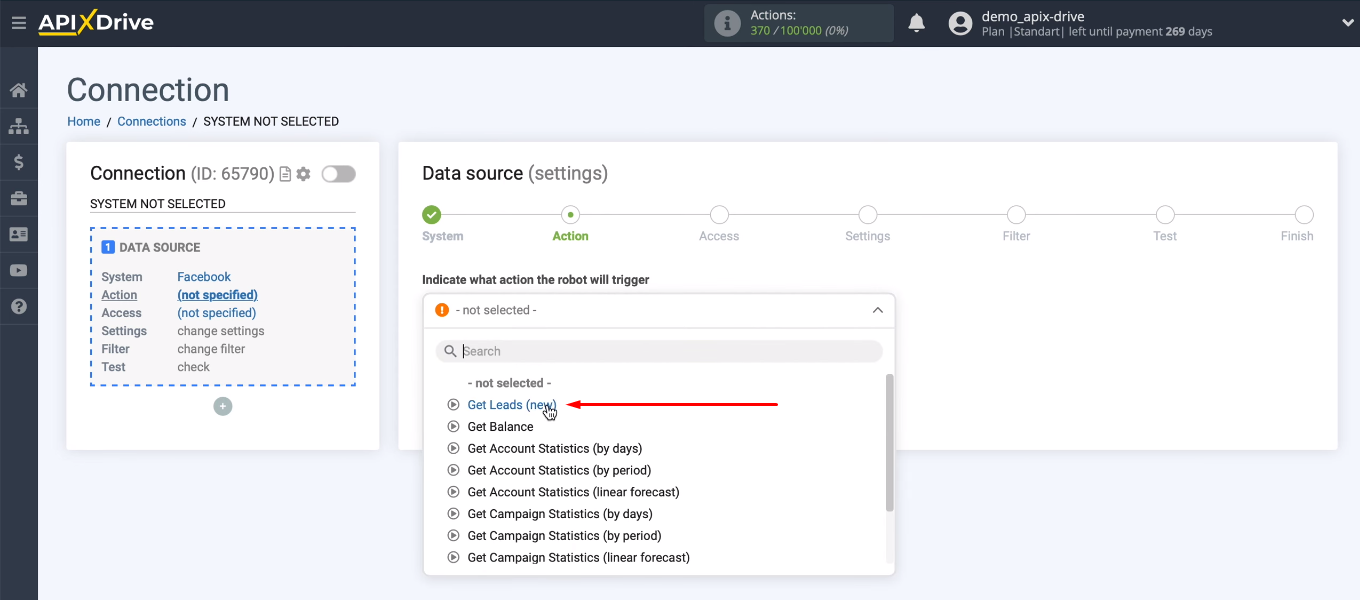1360x600 pixels.
Task: Click the connection document copy icon
Action: [x=285, y=174]
